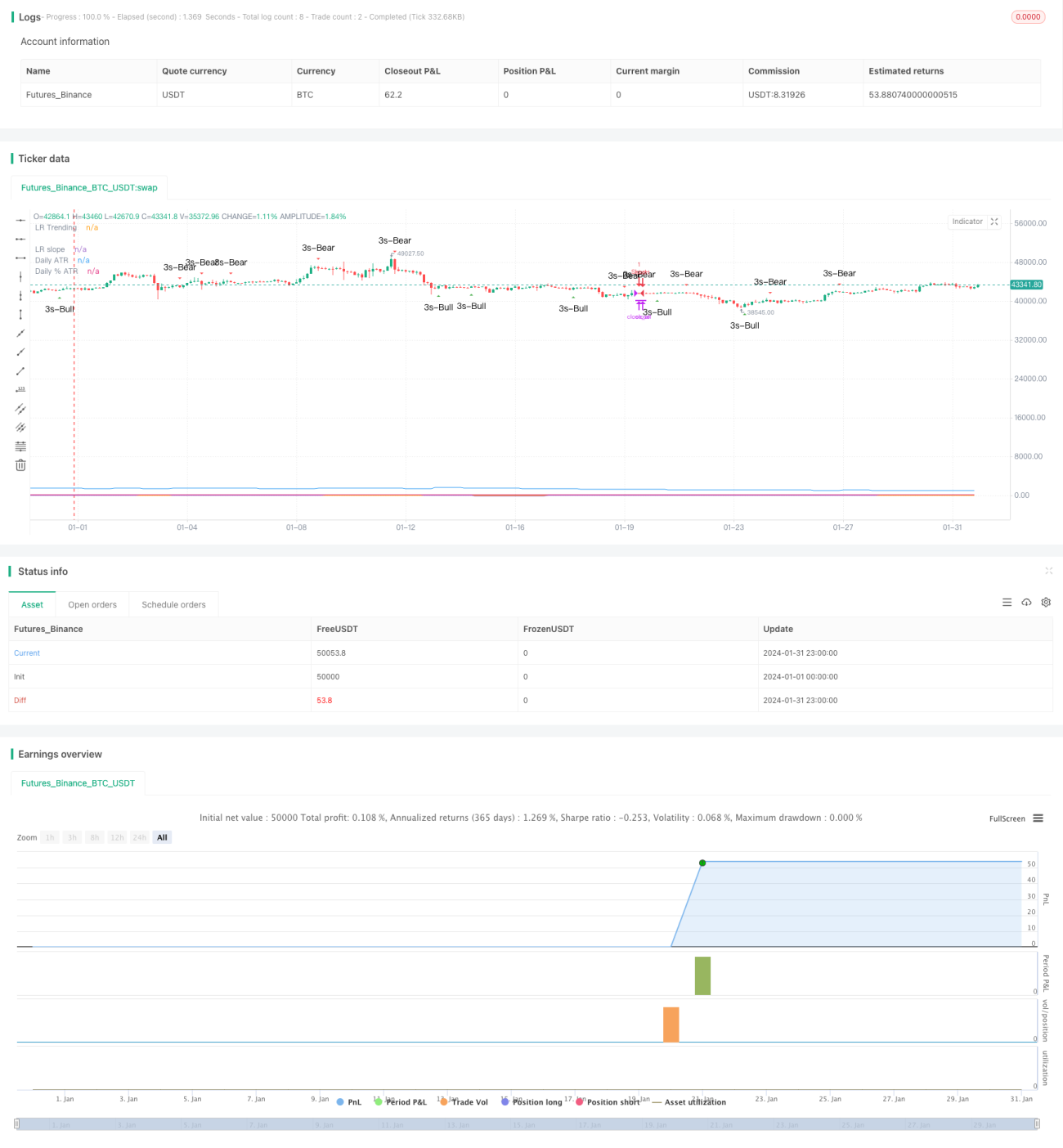The height and width of the screenshot is (1148, 1063).
Task: Select the price line tool with 123 label
Action: coord(20,389)
